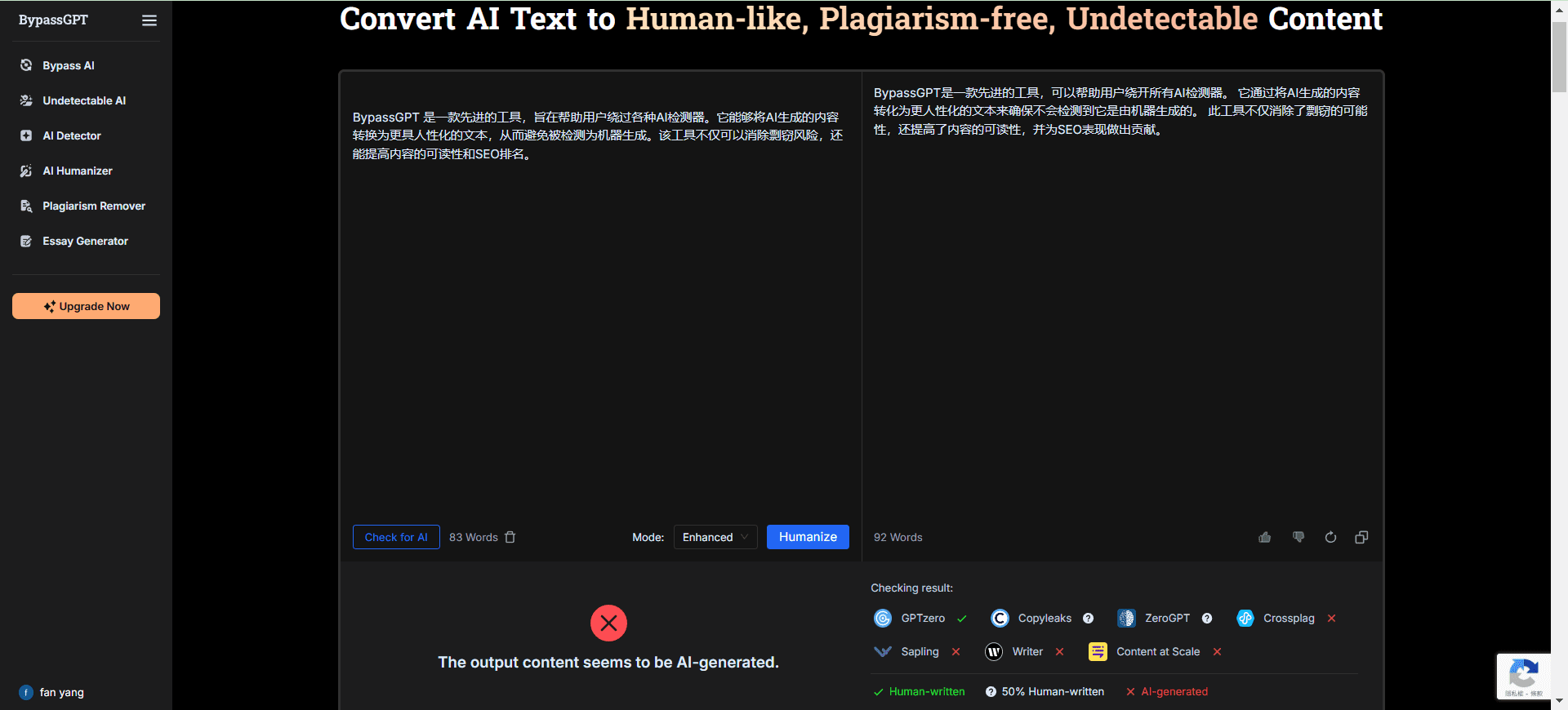Viewport: 1568px width, 710px height.
Task: Select Plagiarism Remover from sidebar
Action: pos(94,206)
